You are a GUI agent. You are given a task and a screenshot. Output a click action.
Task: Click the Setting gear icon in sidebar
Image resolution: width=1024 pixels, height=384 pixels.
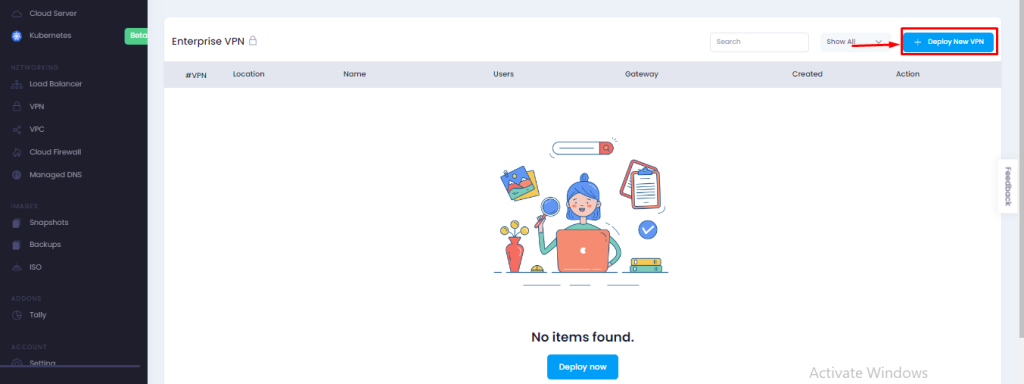pos(17,363)
